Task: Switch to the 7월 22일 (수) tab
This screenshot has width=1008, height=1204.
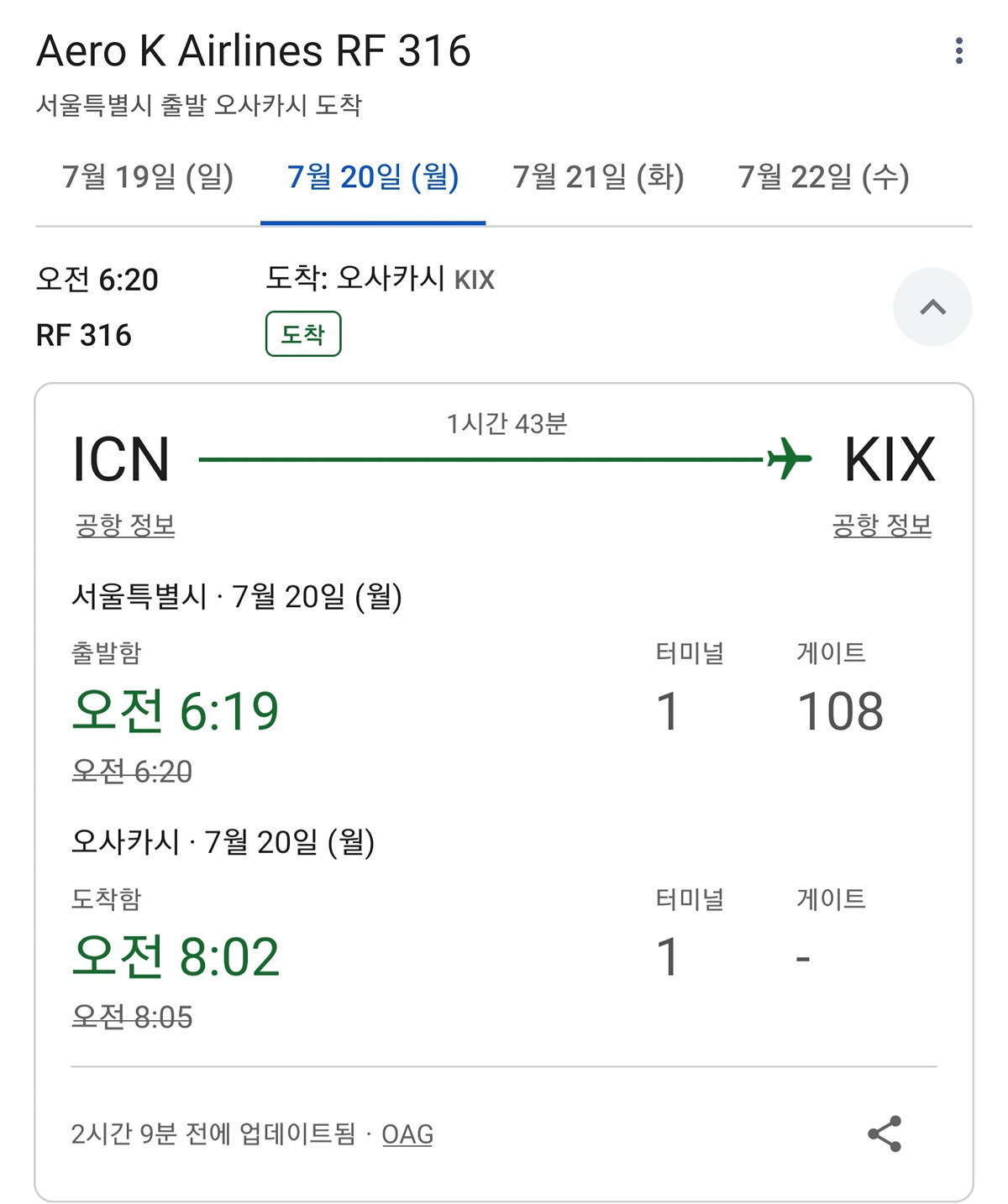Action: click(x=823, y=177)
